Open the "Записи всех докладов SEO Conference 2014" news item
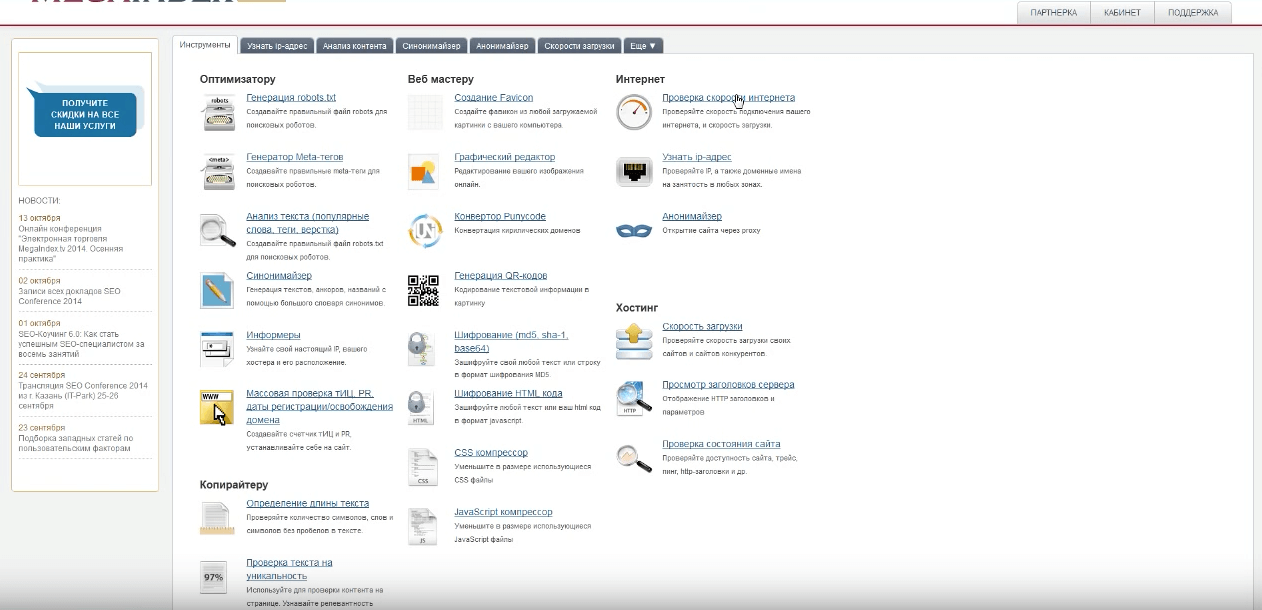 69,296
